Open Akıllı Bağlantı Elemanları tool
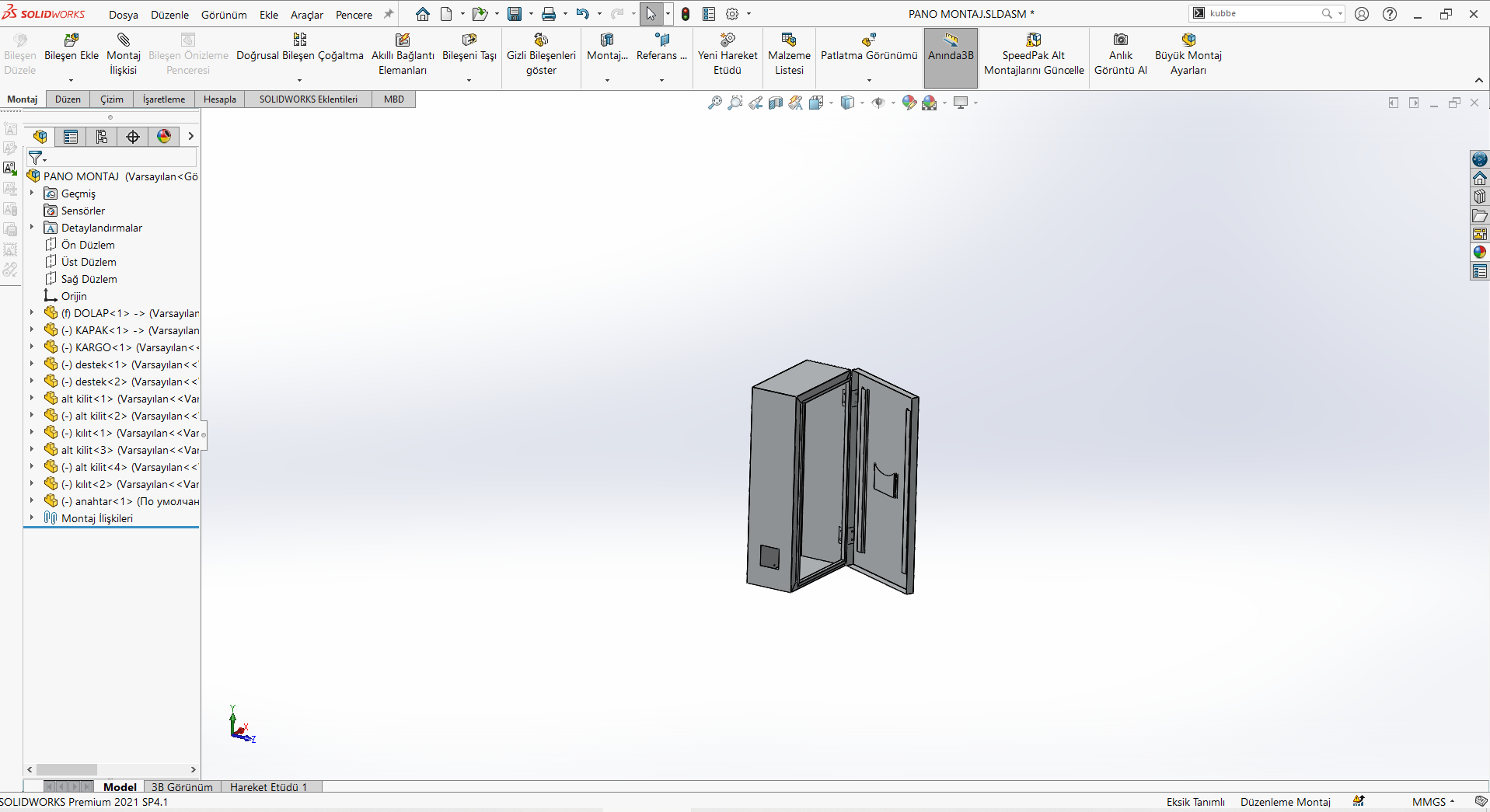This screenshot has height=812, width=1490. (403, 54)
